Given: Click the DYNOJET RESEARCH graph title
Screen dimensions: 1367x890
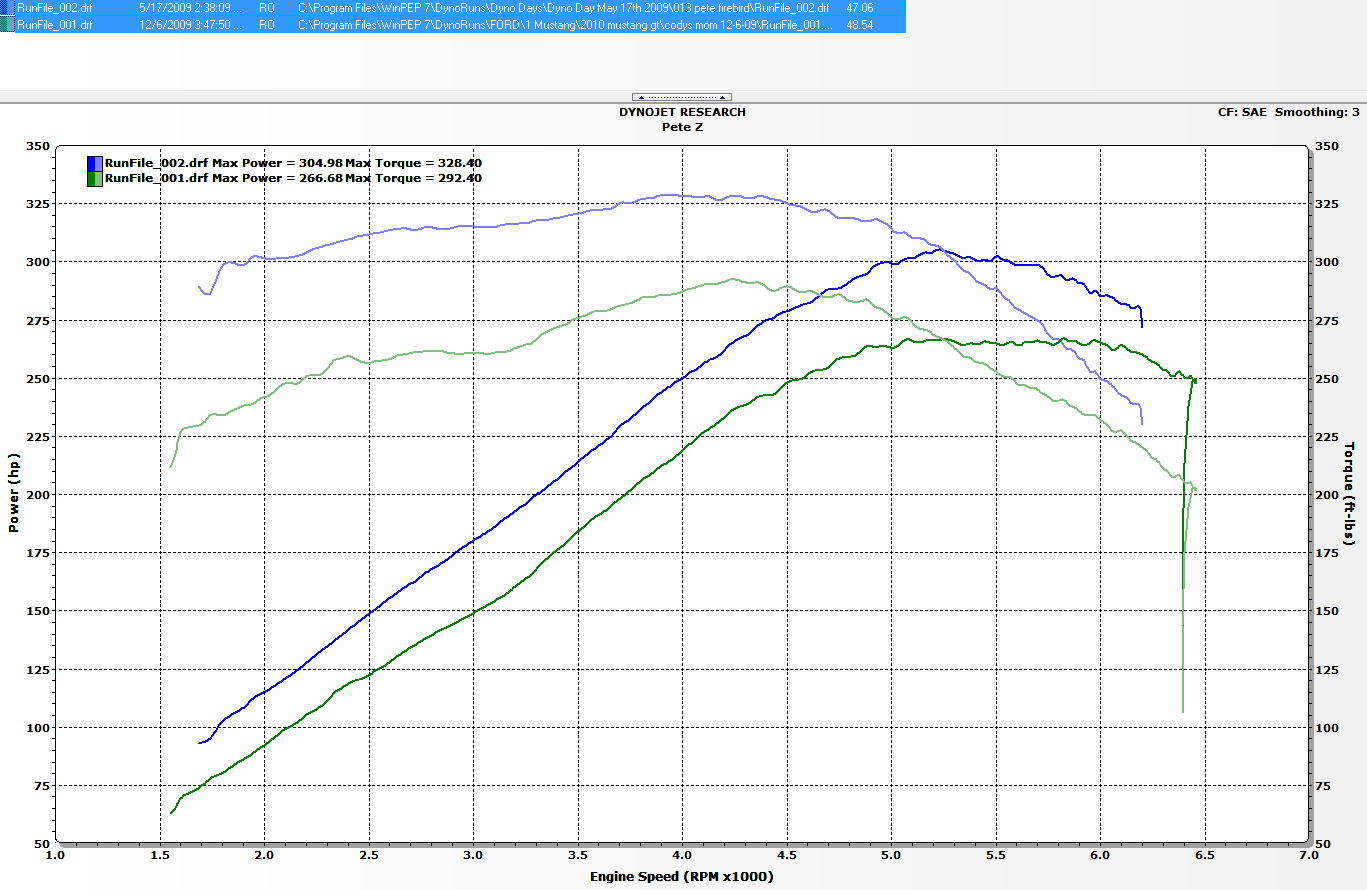Looking at the screenshot, I should tap(682, 112).
